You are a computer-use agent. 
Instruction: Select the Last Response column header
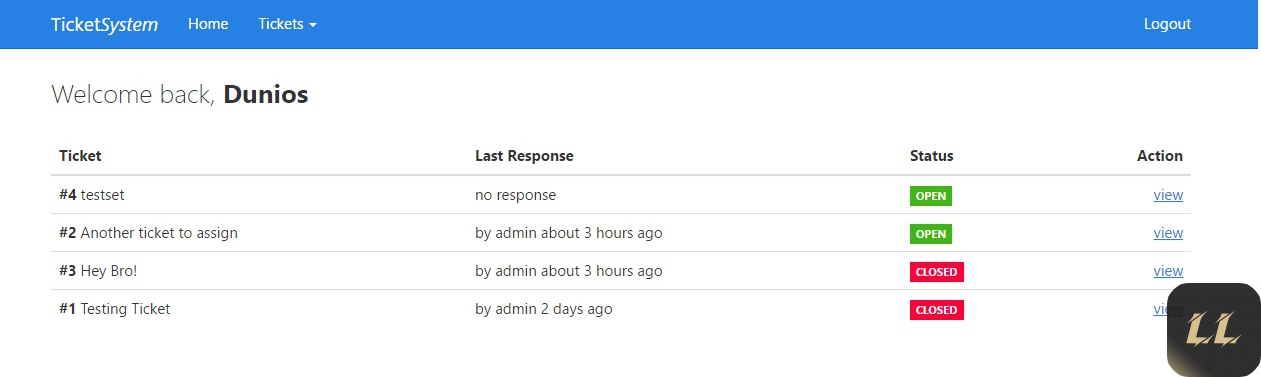tap(524, 156)
